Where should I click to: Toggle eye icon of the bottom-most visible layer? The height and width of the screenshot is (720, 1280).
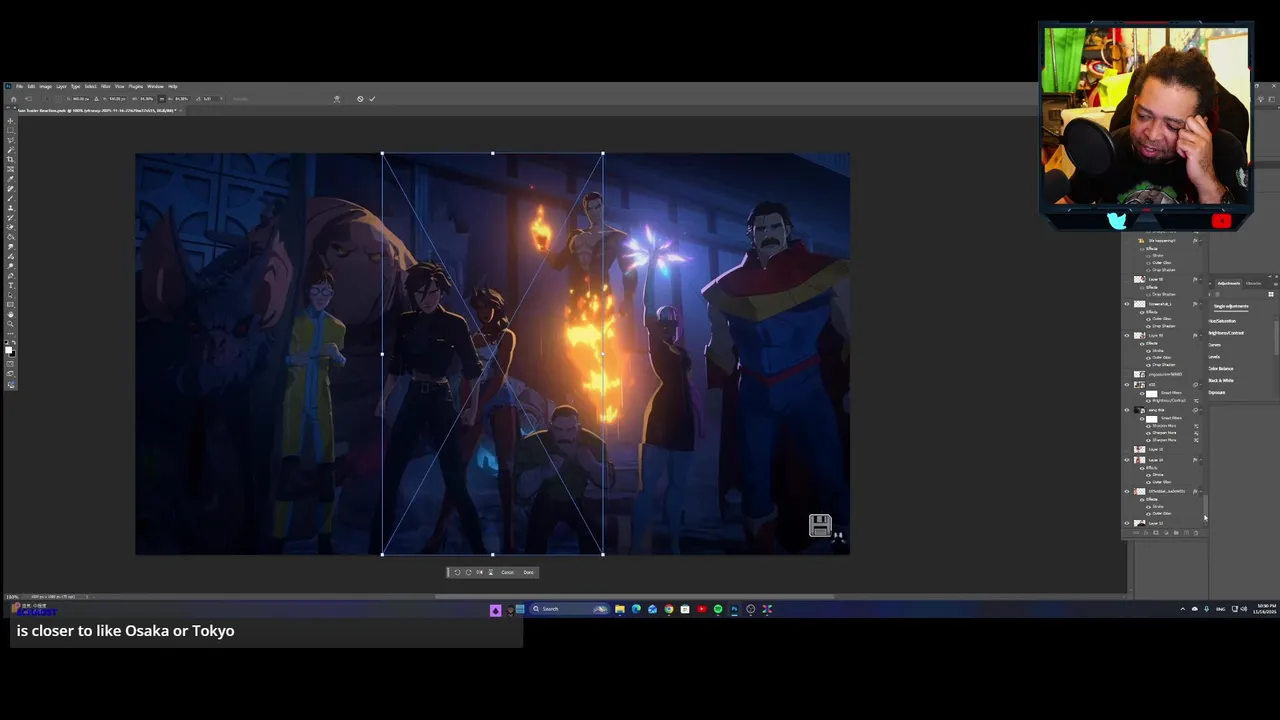1126,523
